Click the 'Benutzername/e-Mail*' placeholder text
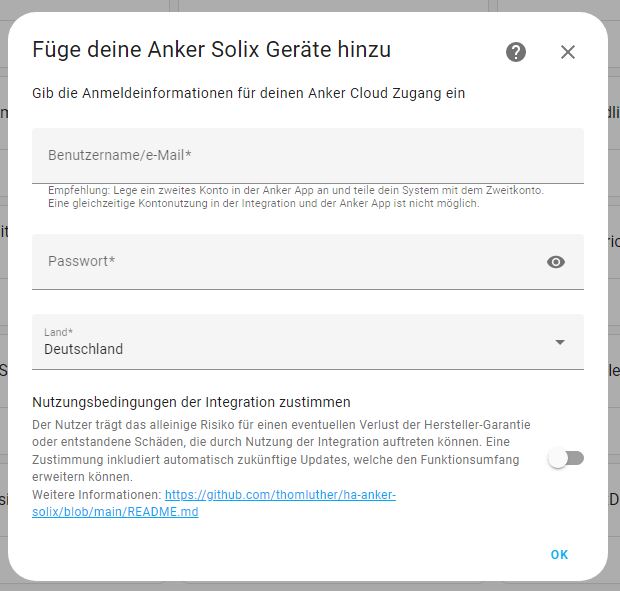 [120, 155]
